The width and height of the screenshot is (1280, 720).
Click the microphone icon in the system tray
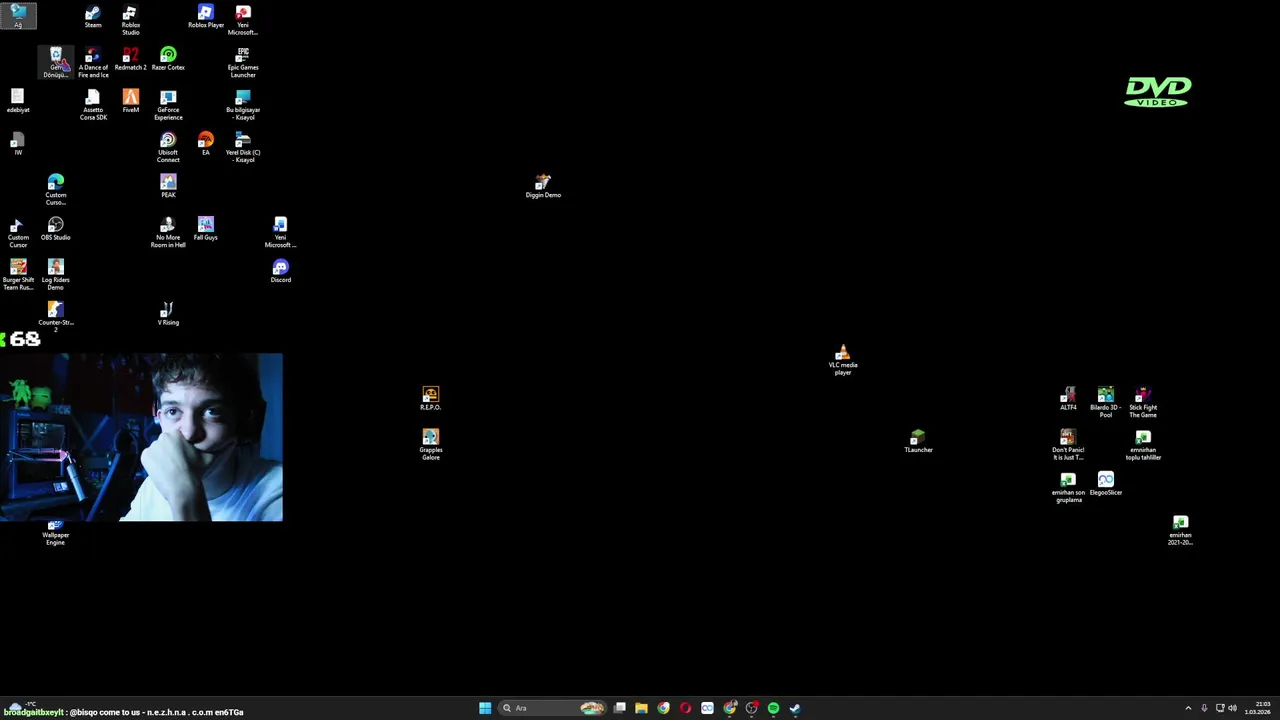tap(1204, 708)
